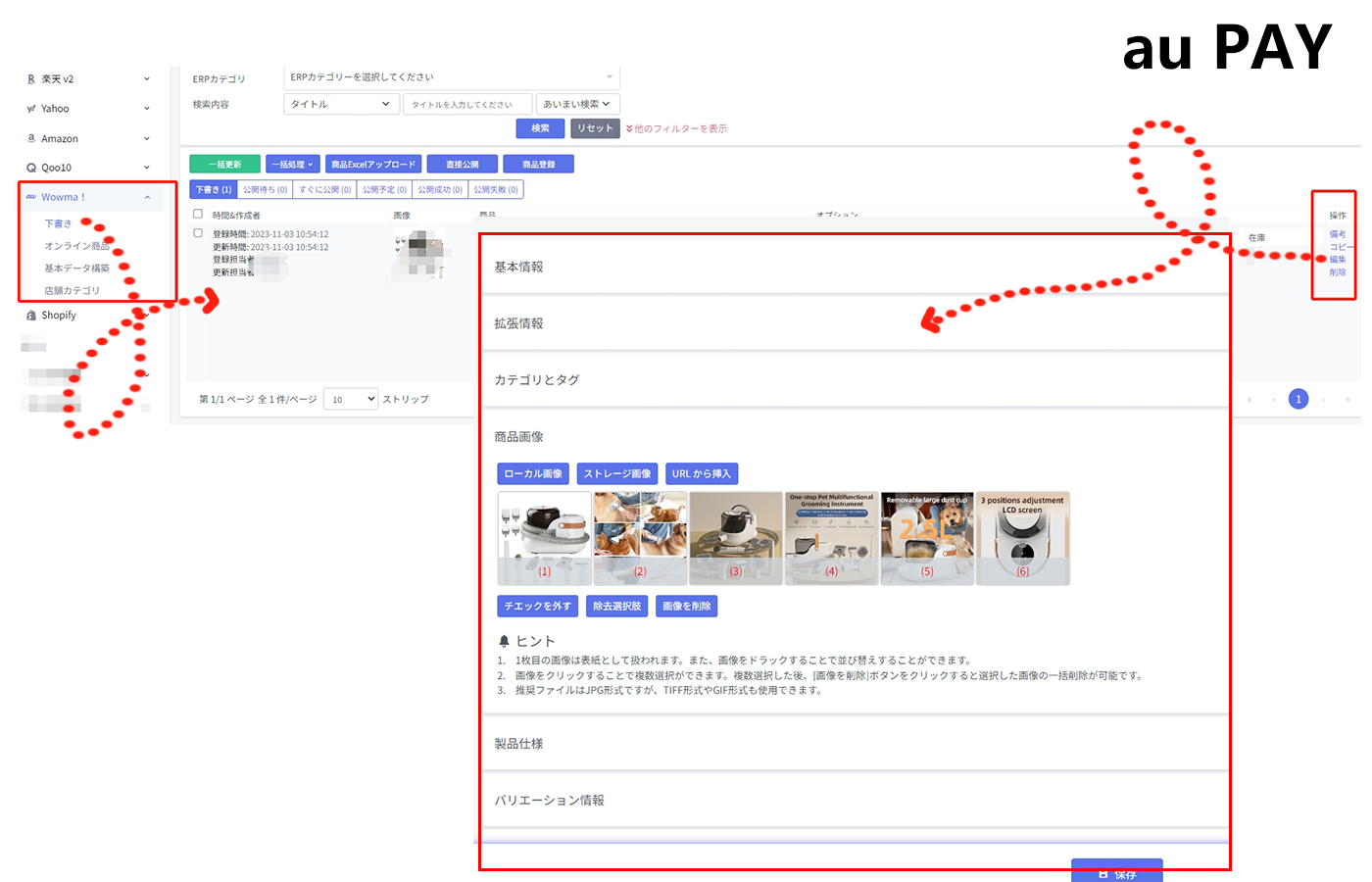Click the リセット button
The width and height of the screenshot is (1372, 882).
(x=595, y=128)
